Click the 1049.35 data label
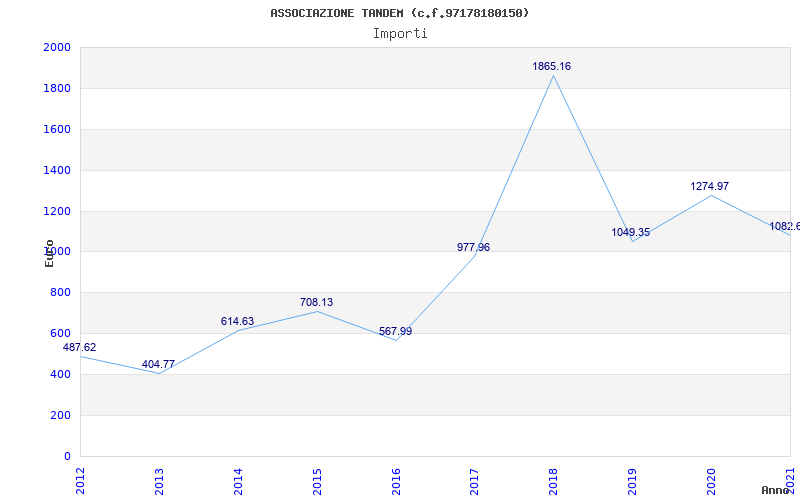 (631, 233)
